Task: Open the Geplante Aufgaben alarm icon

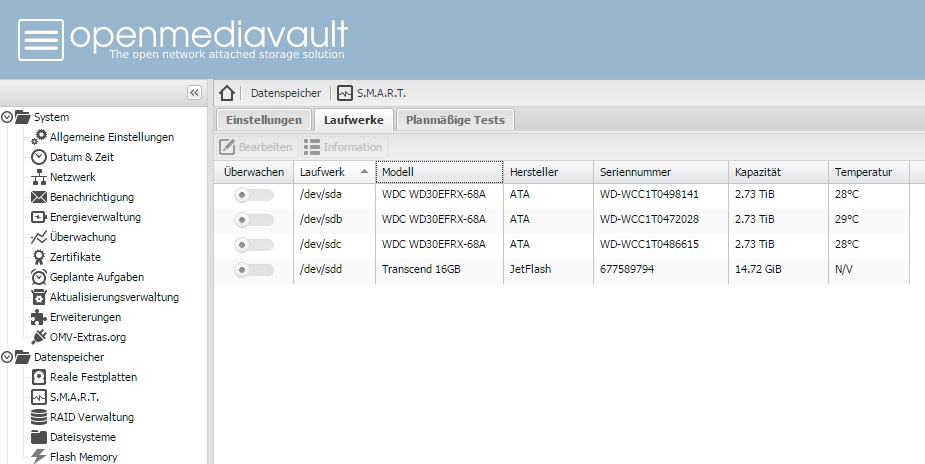Action: click(39, 277)
